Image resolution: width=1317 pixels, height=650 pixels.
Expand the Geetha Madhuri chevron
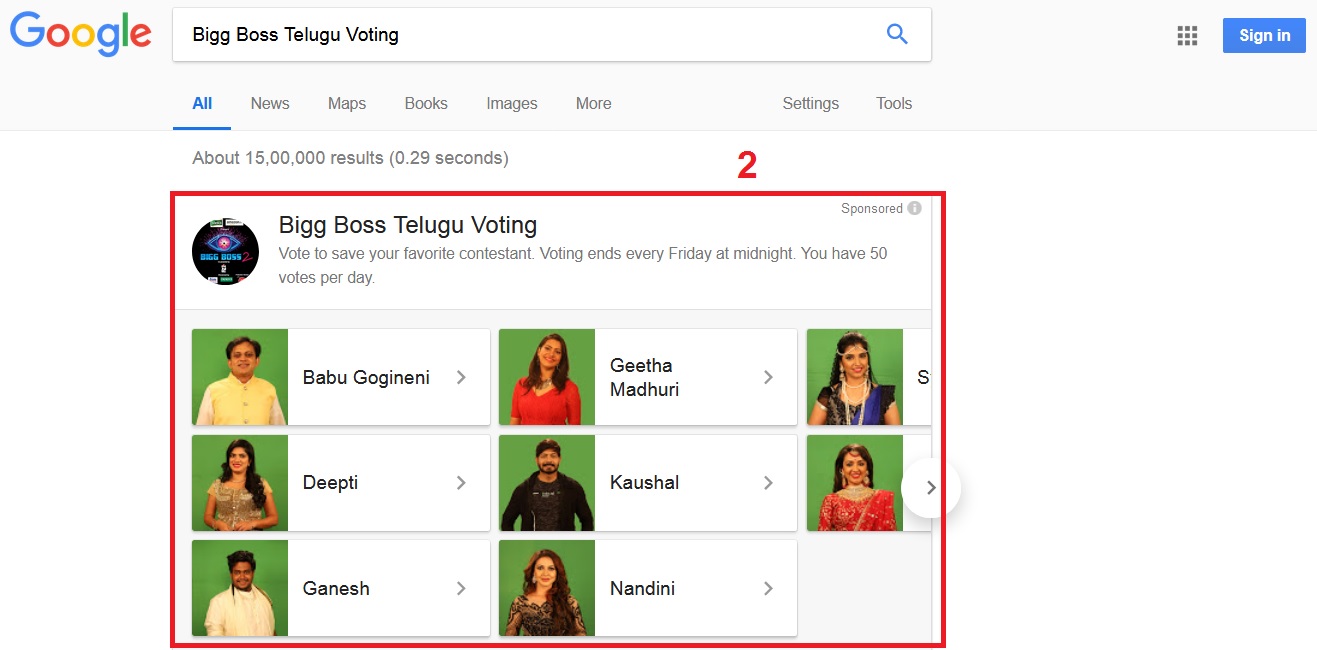click(768, 377)
